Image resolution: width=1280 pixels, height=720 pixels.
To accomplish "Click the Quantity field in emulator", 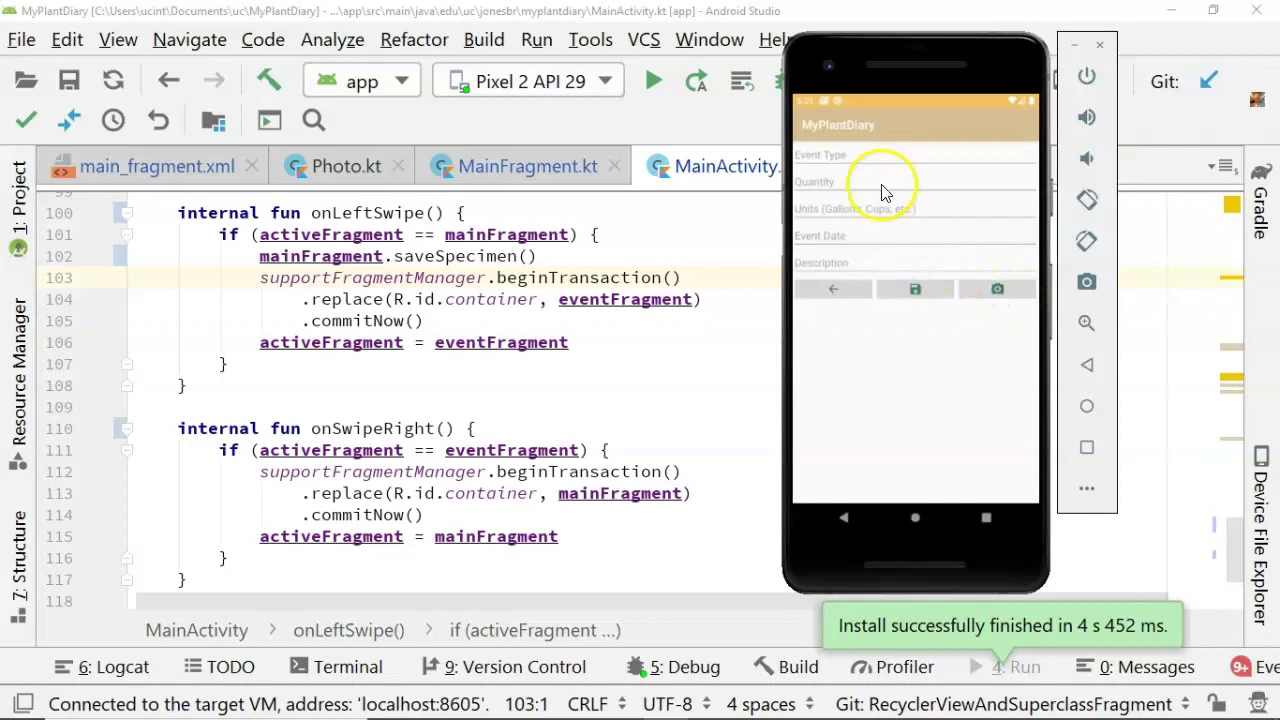I will point(915,182).
